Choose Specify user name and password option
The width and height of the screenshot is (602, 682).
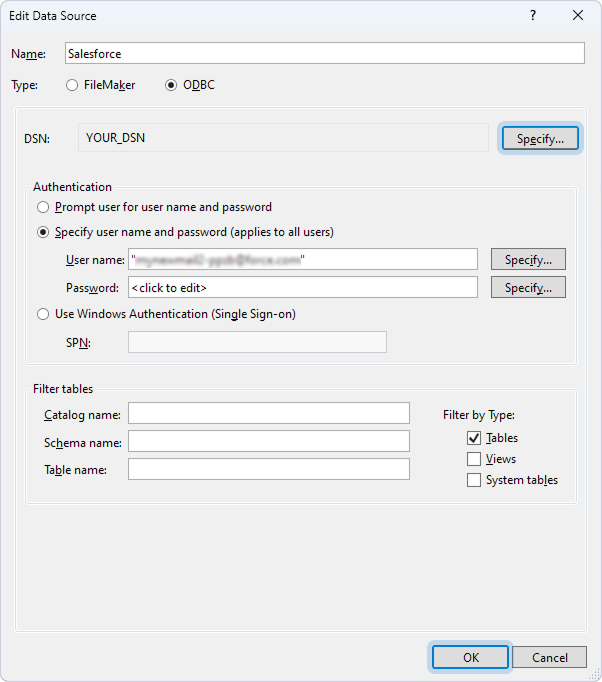[x=43, y=232]
